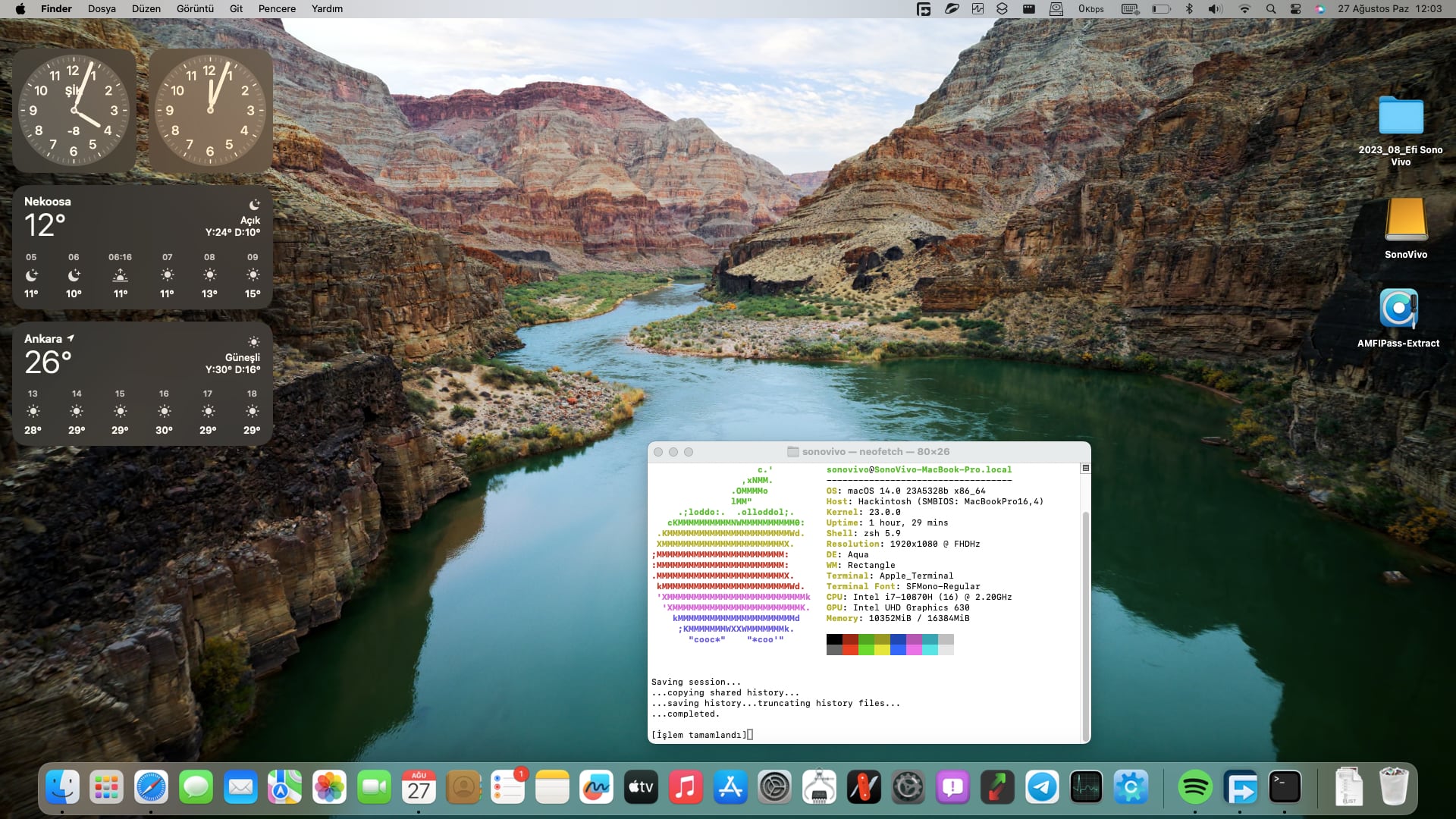Open Freeform app in the dock
1456x819 pixels.
(x=596, y=788)
